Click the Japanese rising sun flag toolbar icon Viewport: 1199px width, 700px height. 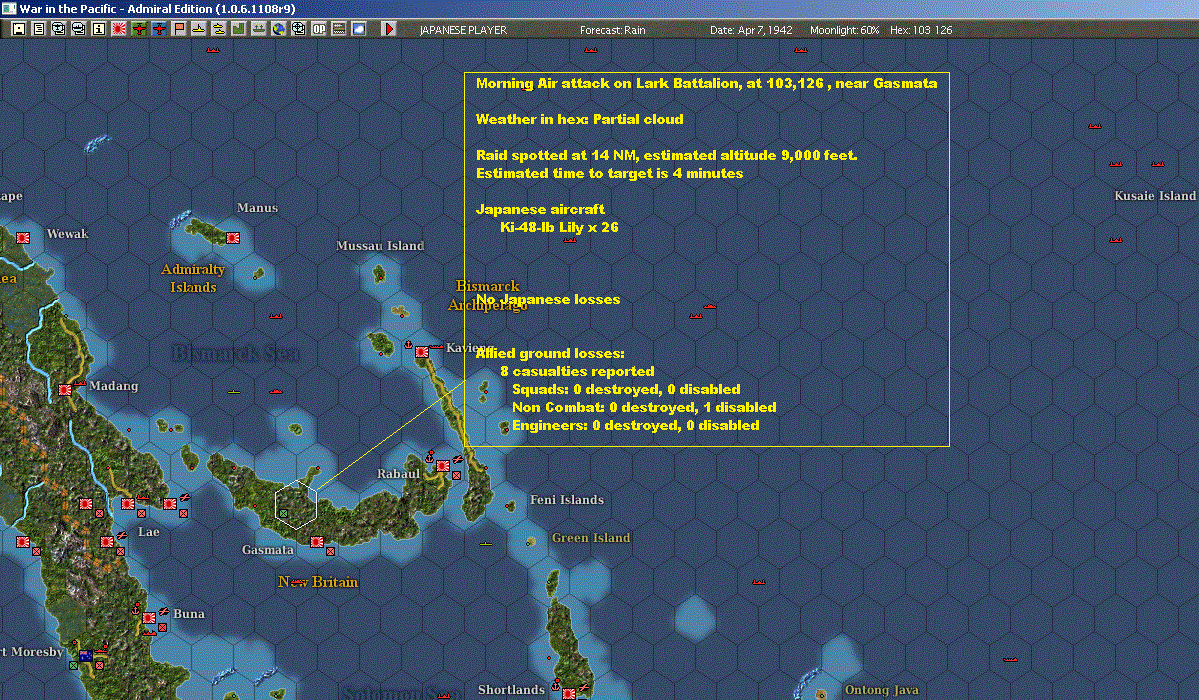click(119, 29)
